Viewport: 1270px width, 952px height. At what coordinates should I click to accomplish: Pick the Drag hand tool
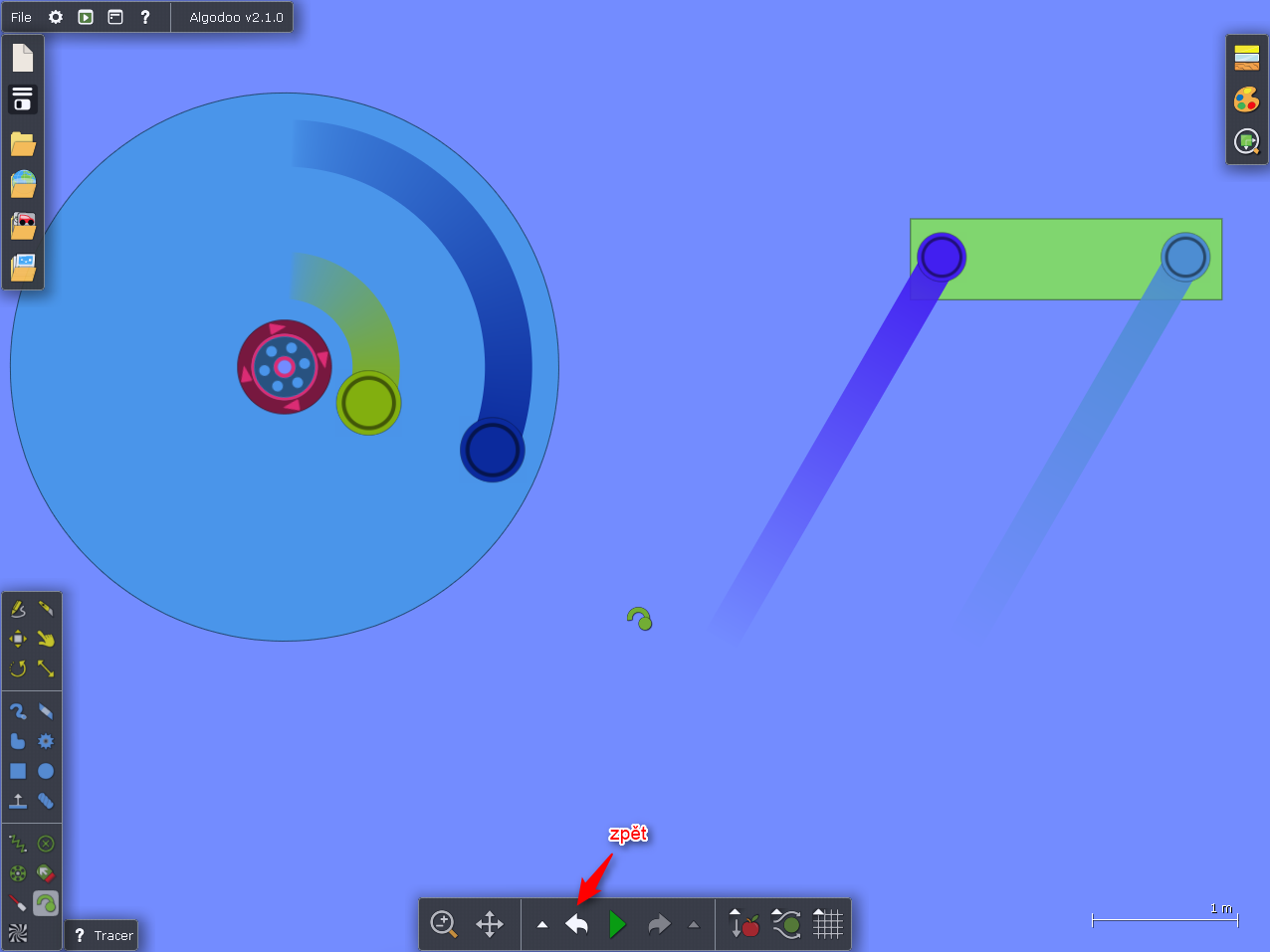coord(46,638)
